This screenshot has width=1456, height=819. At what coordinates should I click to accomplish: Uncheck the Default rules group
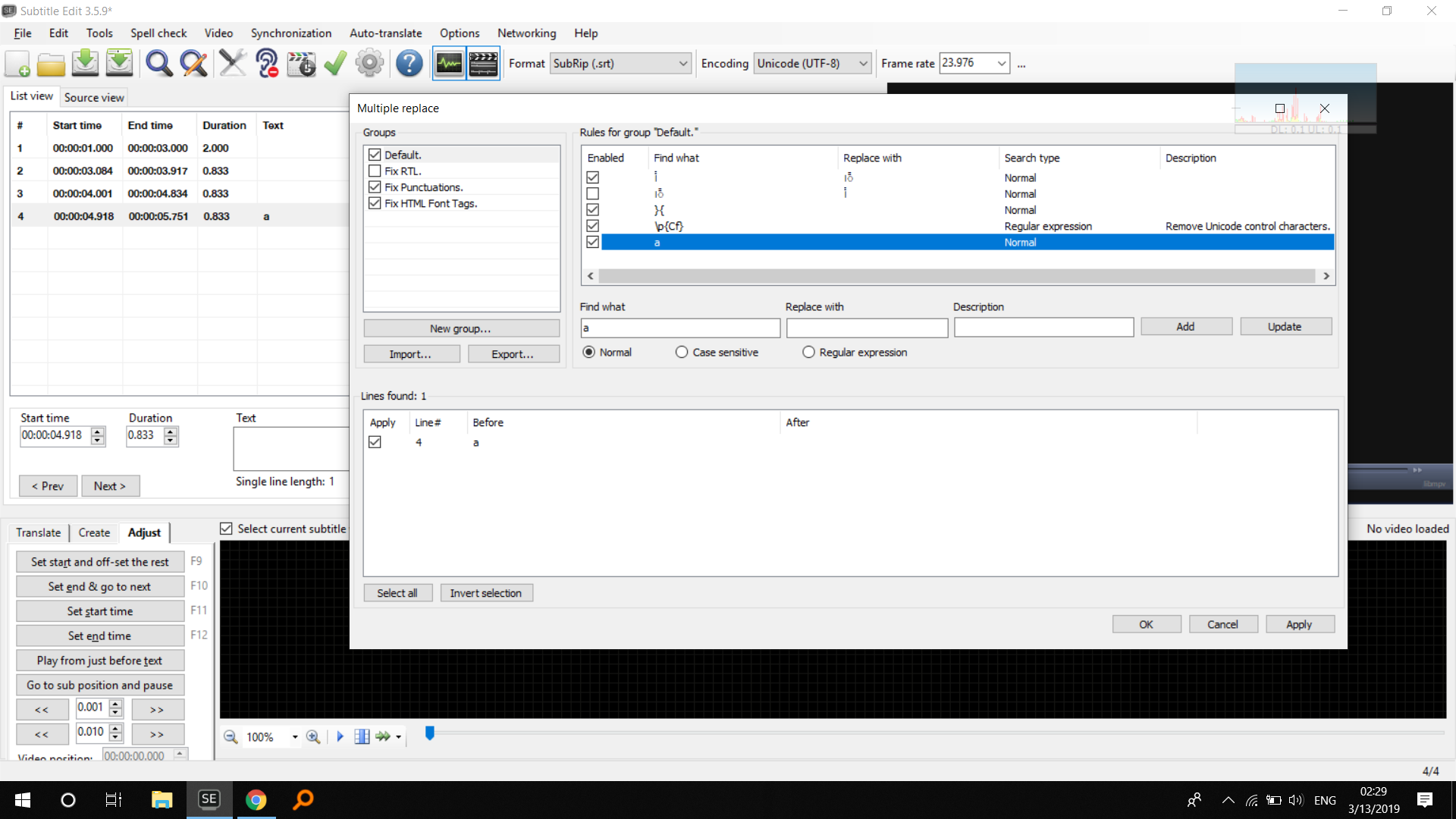[375, 154]
